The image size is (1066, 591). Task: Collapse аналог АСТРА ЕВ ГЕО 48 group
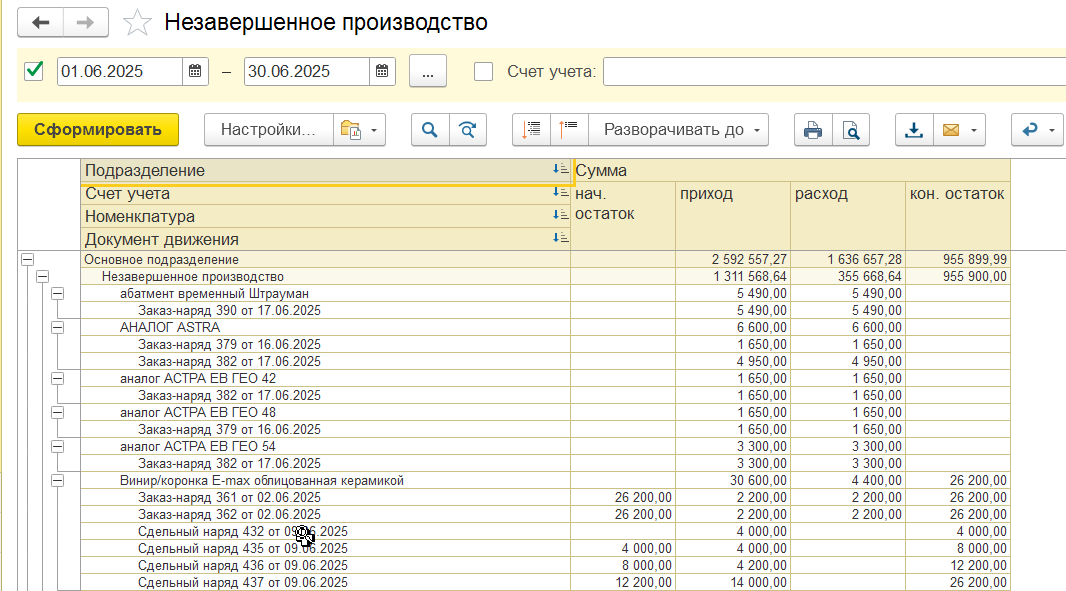pos(58,412)
